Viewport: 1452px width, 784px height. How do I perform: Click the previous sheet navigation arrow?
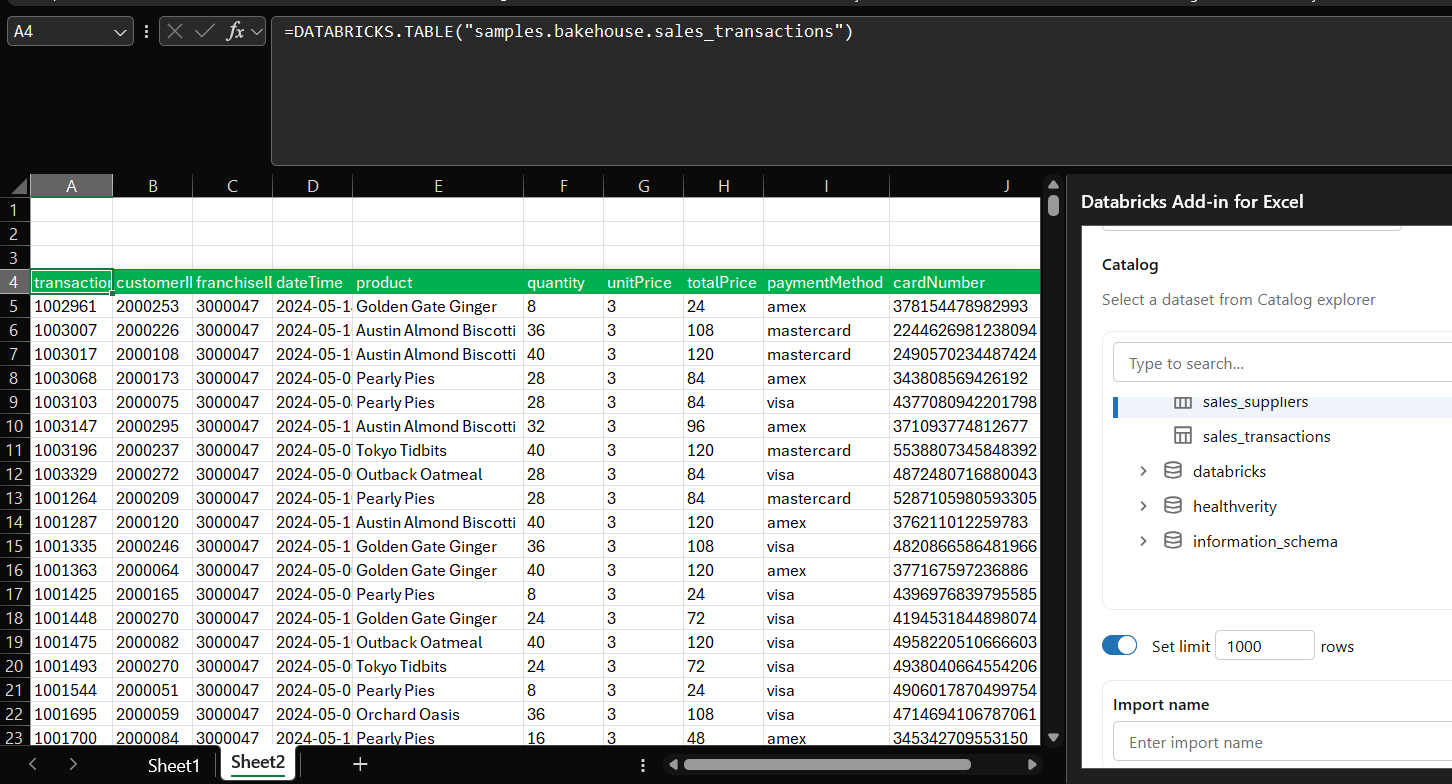tap(33, 765)
